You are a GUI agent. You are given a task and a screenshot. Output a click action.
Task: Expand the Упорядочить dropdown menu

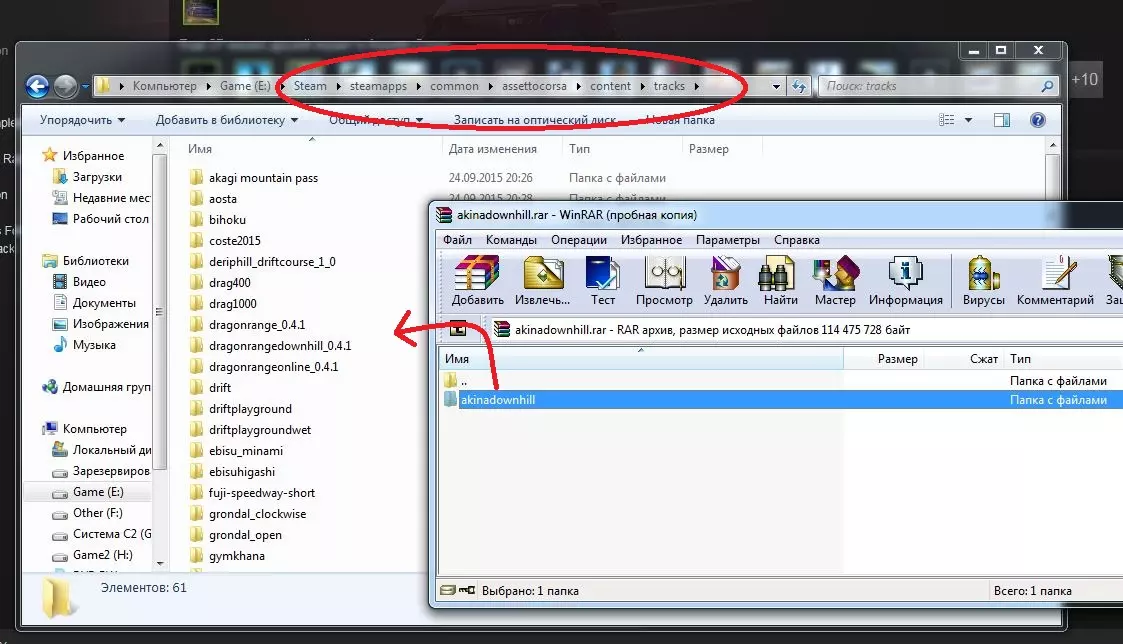[82, 120]
